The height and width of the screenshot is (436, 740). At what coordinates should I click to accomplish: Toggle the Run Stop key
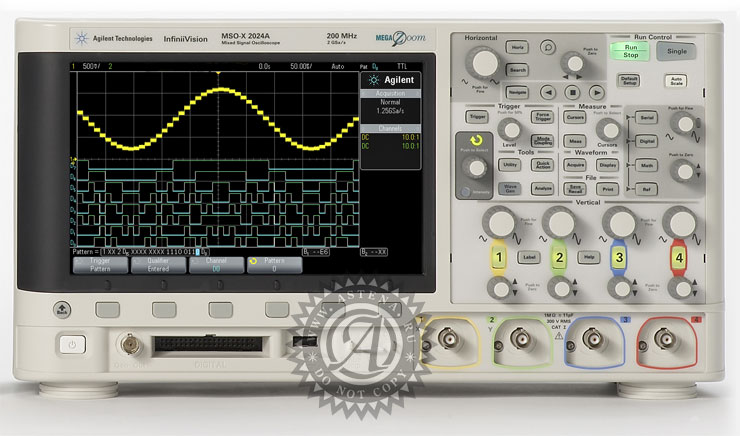[630, 51]
